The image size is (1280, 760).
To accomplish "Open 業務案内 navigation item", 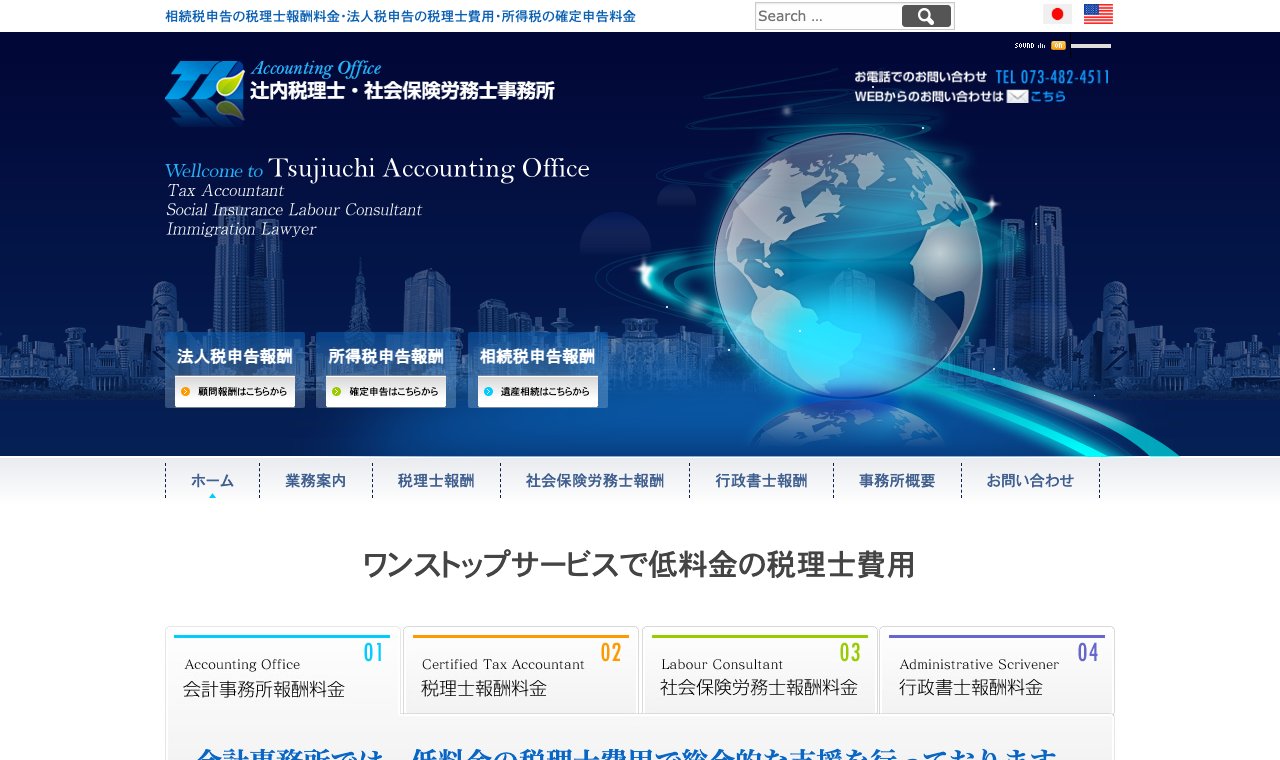I will (316, 480).
